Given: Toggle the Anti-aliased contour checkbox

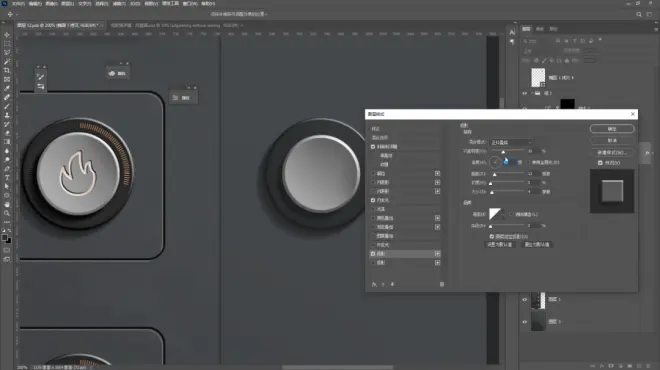Looking at the screenshot, I should (x=511, y=214).
